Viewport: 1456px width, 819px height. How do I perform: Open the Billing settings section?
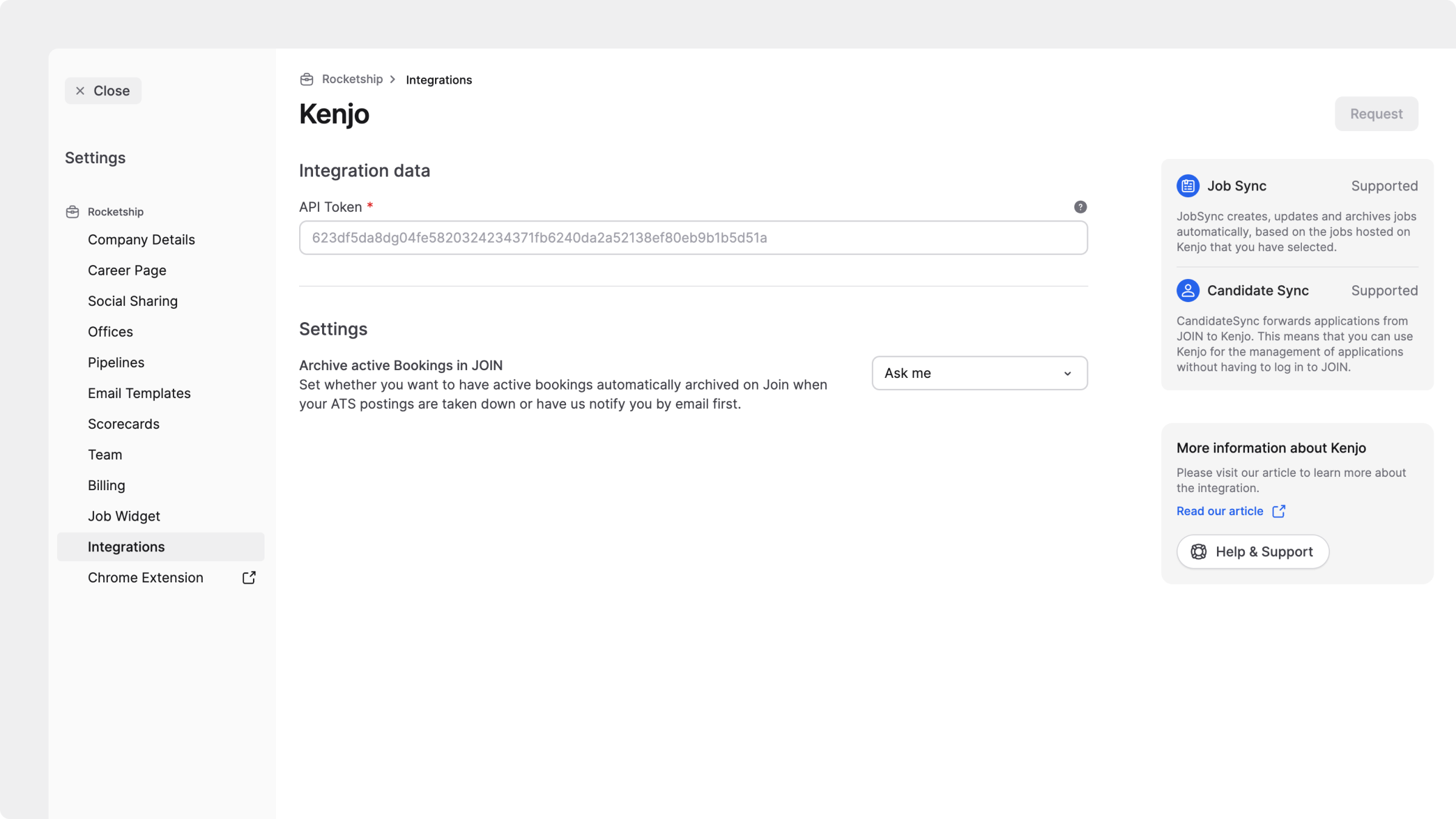pyautogui.click(x=106, y=485)
